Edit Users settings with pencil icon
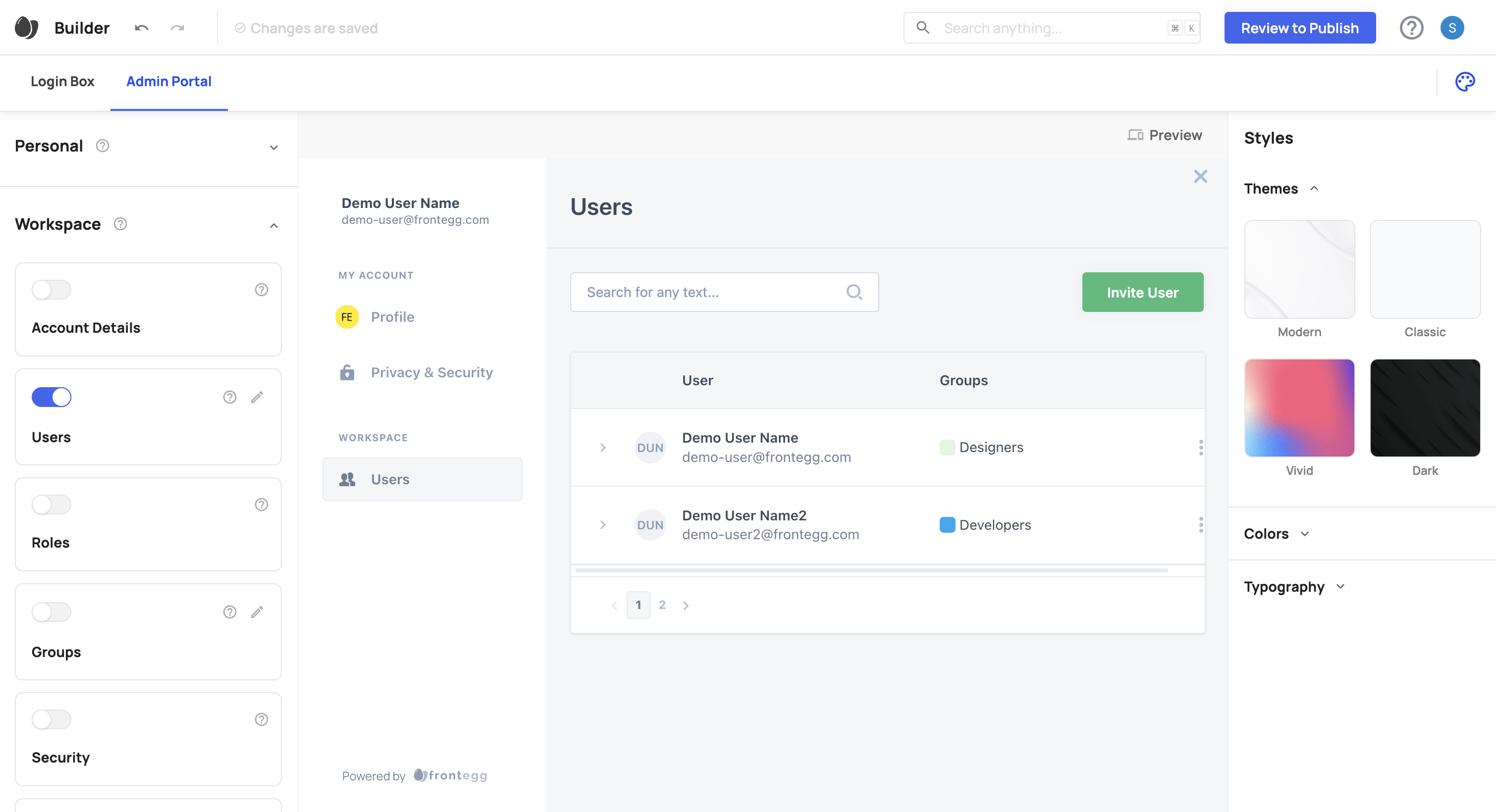This screenshot has height=812, width=1496. [x=257, y=397]
